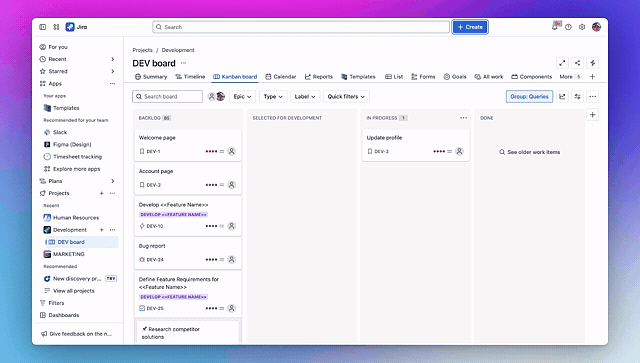Click the share icon for the board
The height and width of the screenshot is (363, 640).
click(x=578, y=63)
